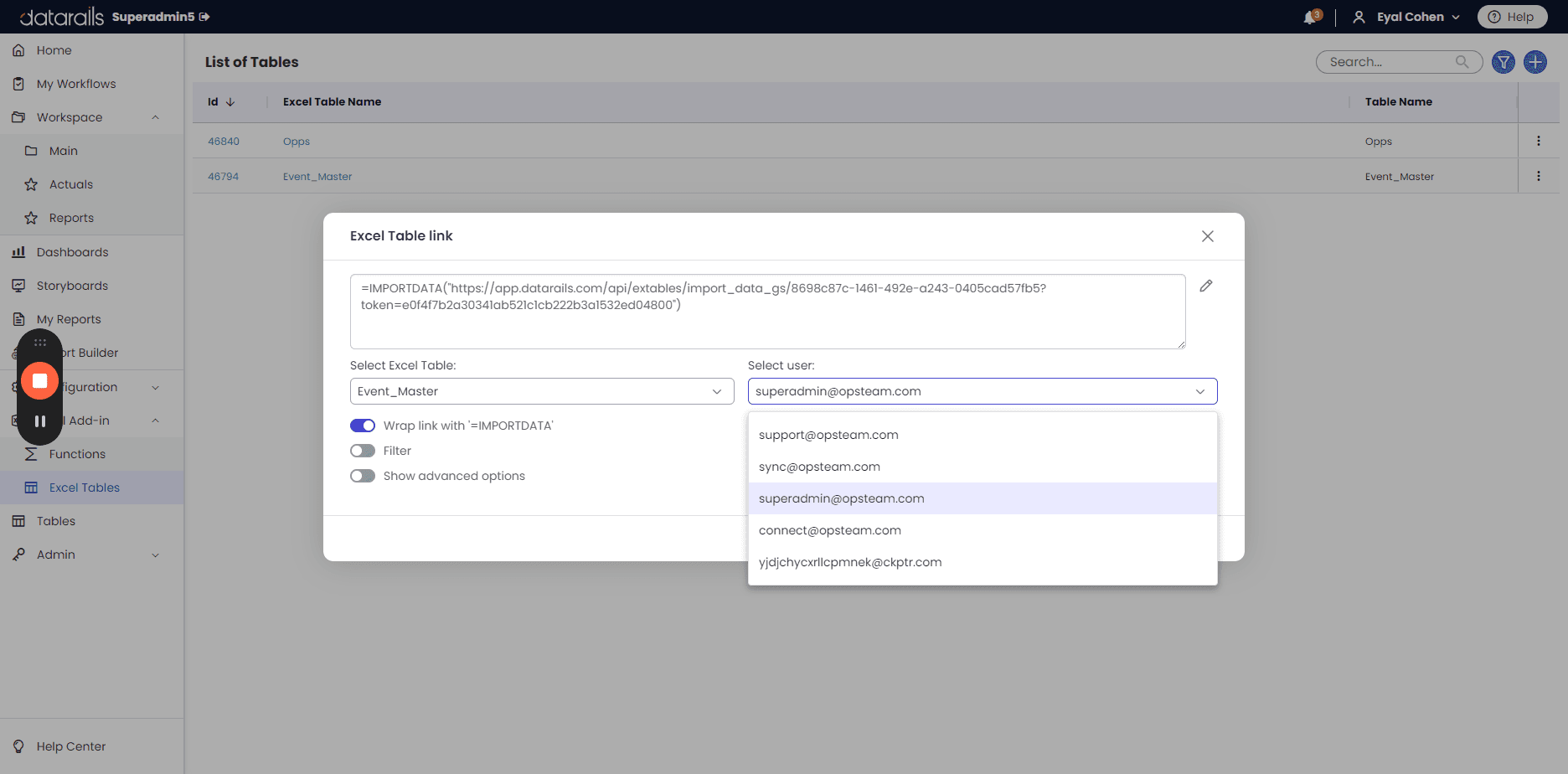The height and width of the screenshot is (774, 1568).
Task: Pause the screen recording
Action: coord(39,421)
